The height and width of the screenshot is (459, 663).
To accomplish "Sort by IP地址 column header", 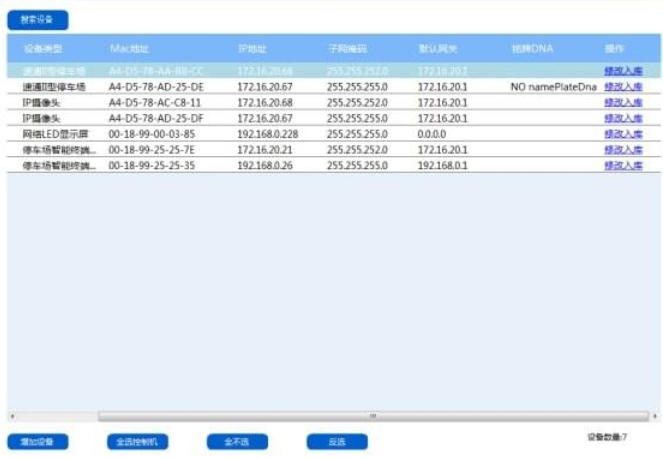I will (x=252, y=49).
